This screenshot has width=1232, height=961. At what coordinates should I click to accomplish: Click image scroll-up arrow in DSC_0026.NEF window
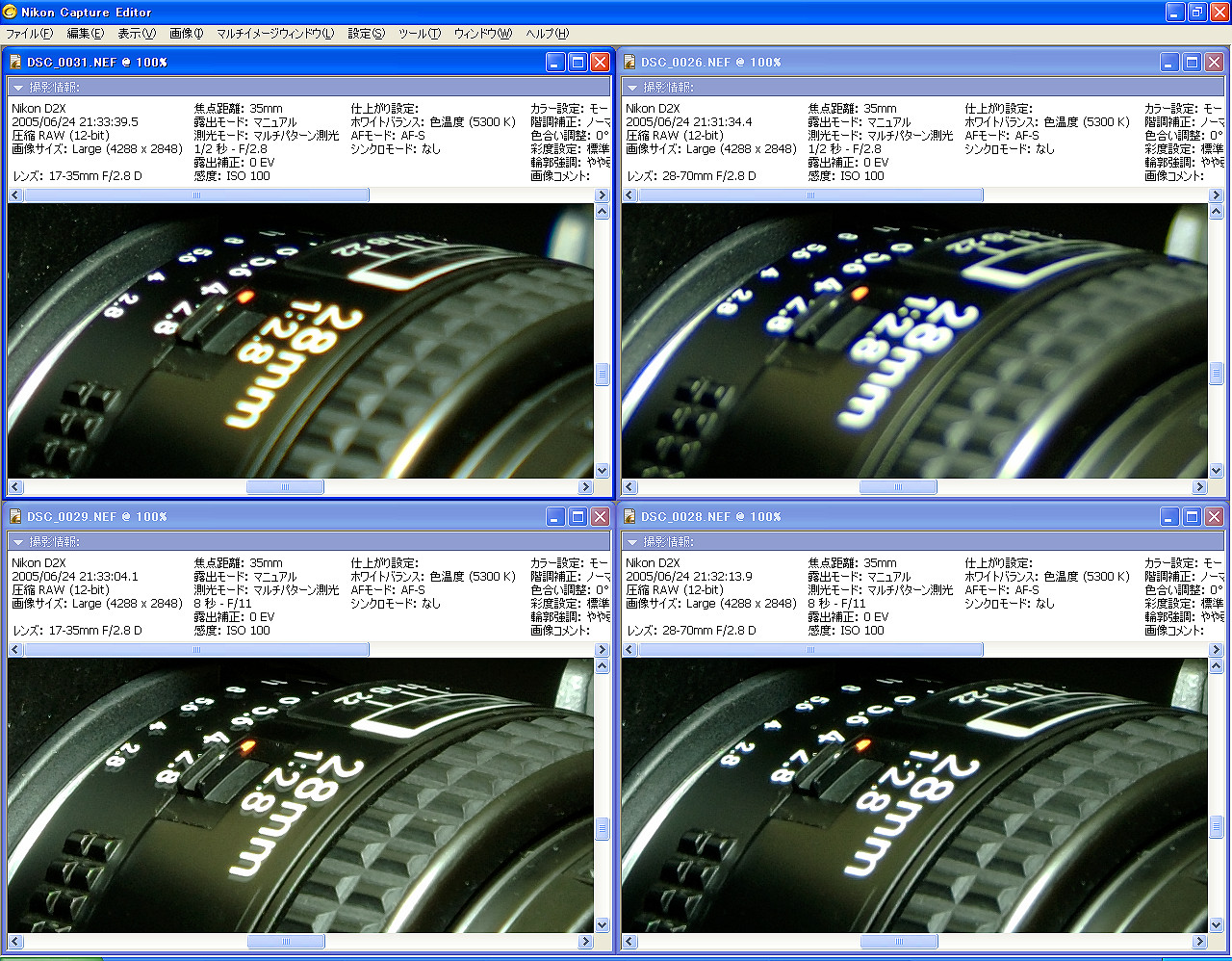[x=1217, y=212]
